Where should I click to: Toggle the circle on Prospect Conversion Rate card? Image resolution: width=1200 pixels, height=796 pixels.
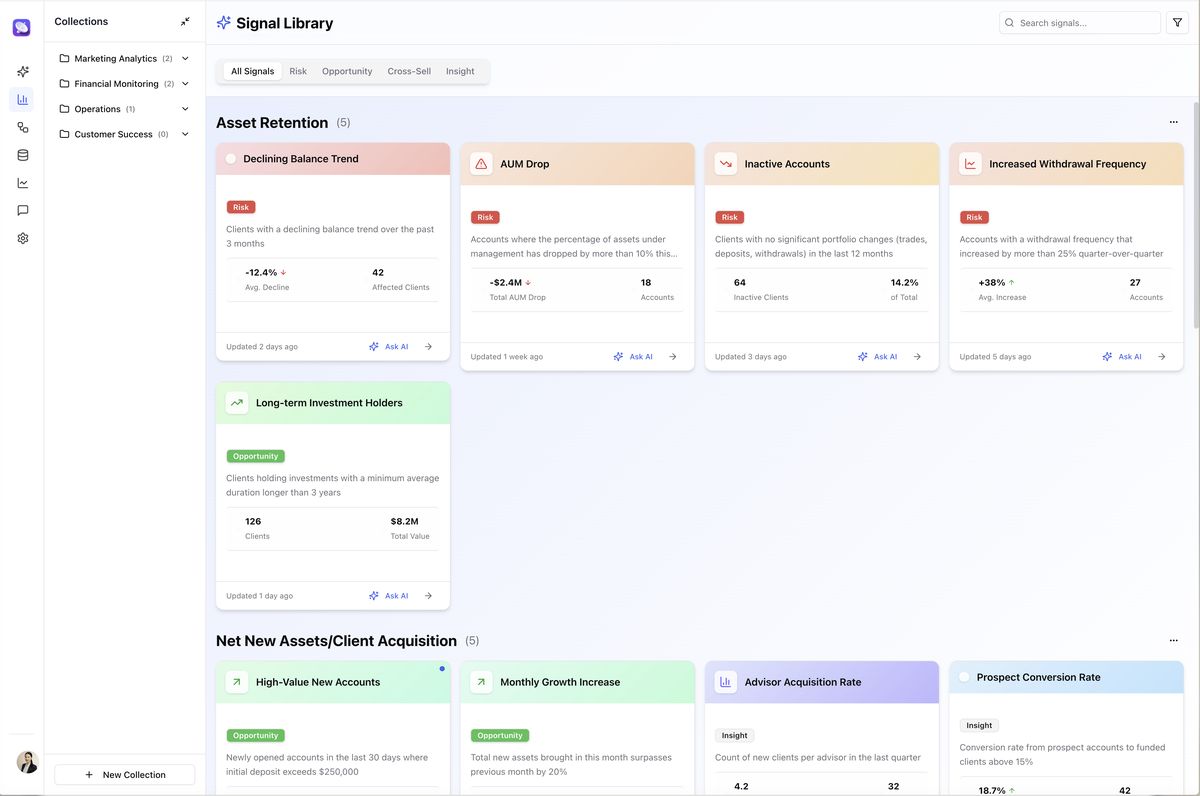(x=965, y=677)
